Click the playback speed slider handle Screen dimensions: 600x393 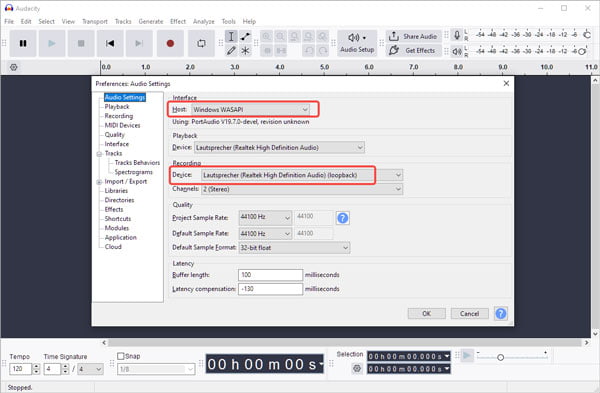(x=500, y=357)
